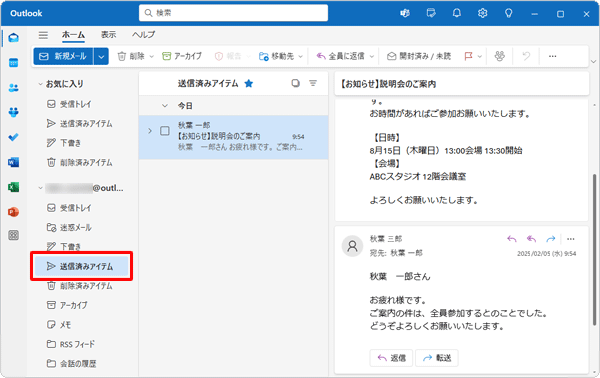Click the reply arrow icon in message header
This screenshot has height=378, width=600.
click(512, 239)
